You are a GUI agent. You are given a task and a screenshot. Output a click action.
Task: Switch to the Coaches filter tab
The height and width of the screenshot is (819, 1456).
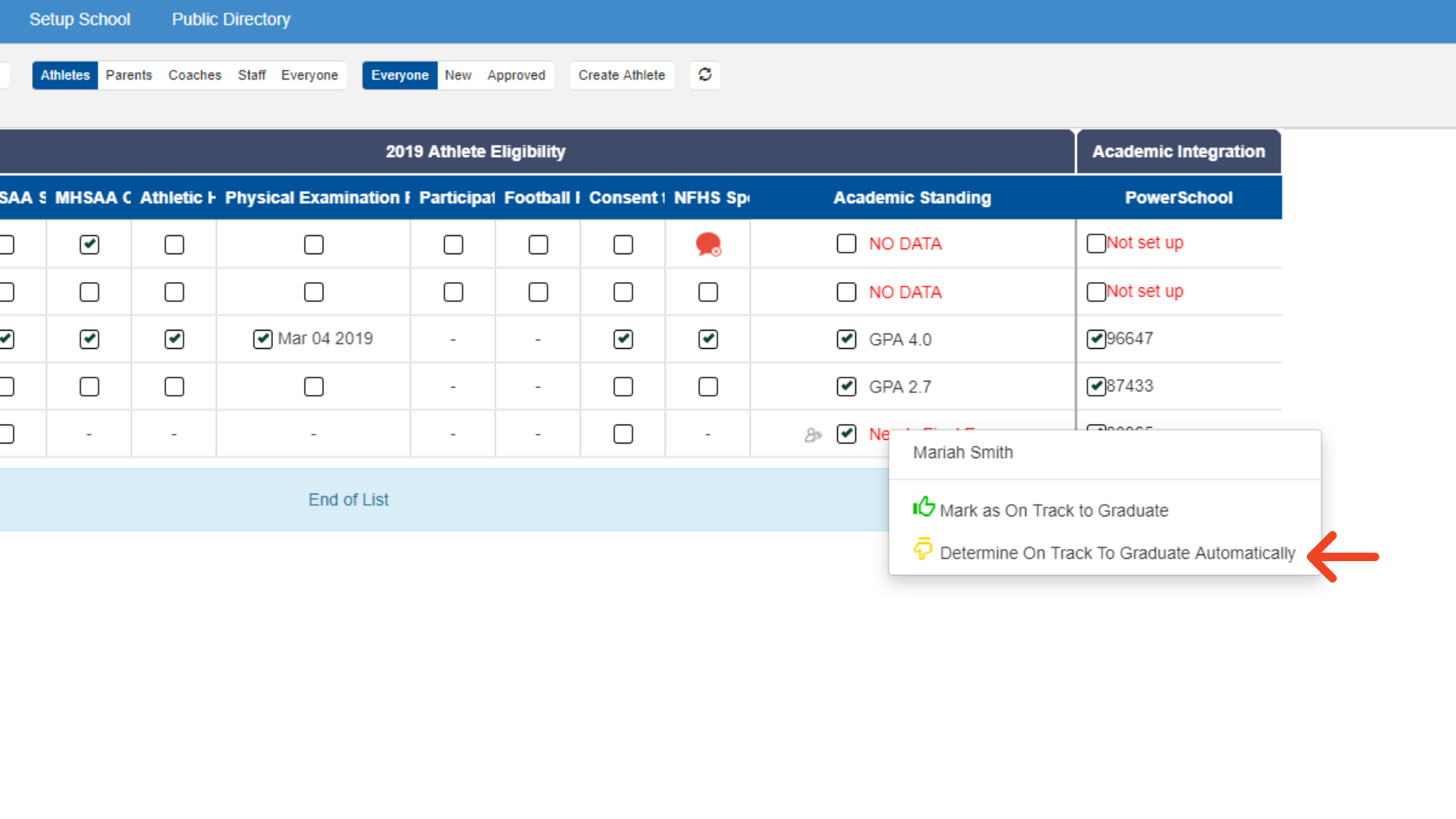(195, 75)
